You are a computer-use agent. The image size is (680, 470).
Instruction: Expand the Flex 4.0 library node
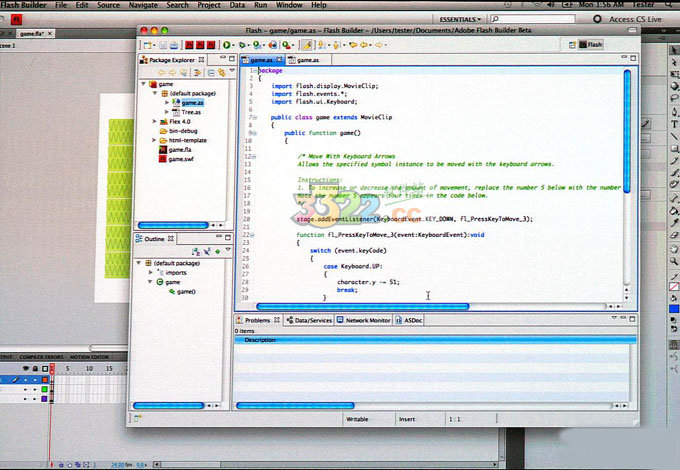[154, 121]
